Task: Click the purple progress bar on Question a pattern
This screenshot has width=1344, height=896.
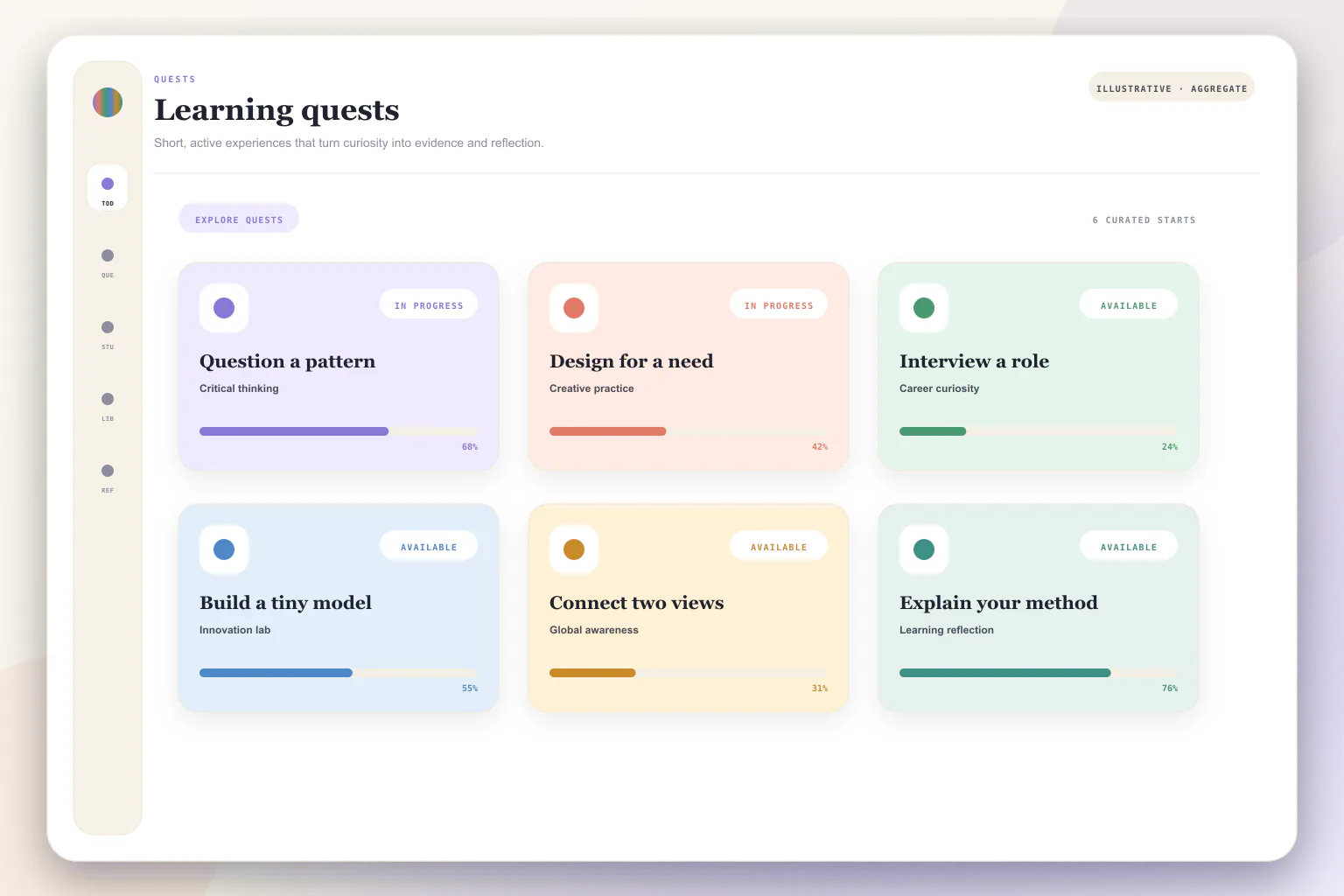Action: 339,431
